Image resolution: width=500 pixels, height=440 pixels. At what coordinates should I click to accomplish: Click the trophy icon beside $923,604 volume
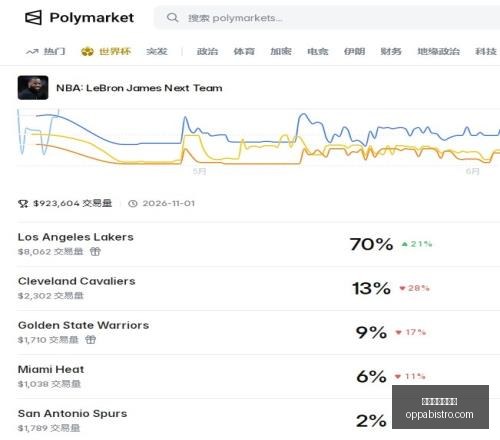(23, 203)
